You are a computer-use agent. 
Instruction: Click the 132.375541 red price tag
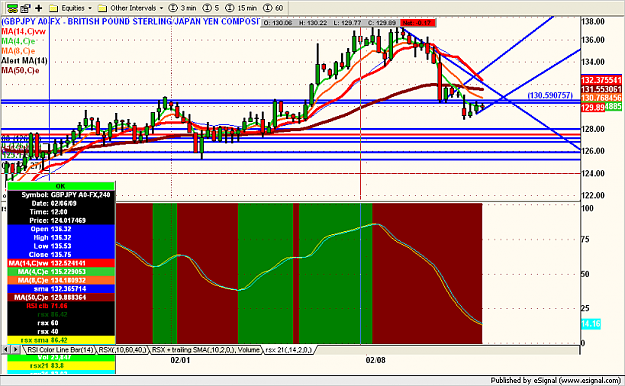(x=601, y=80)
